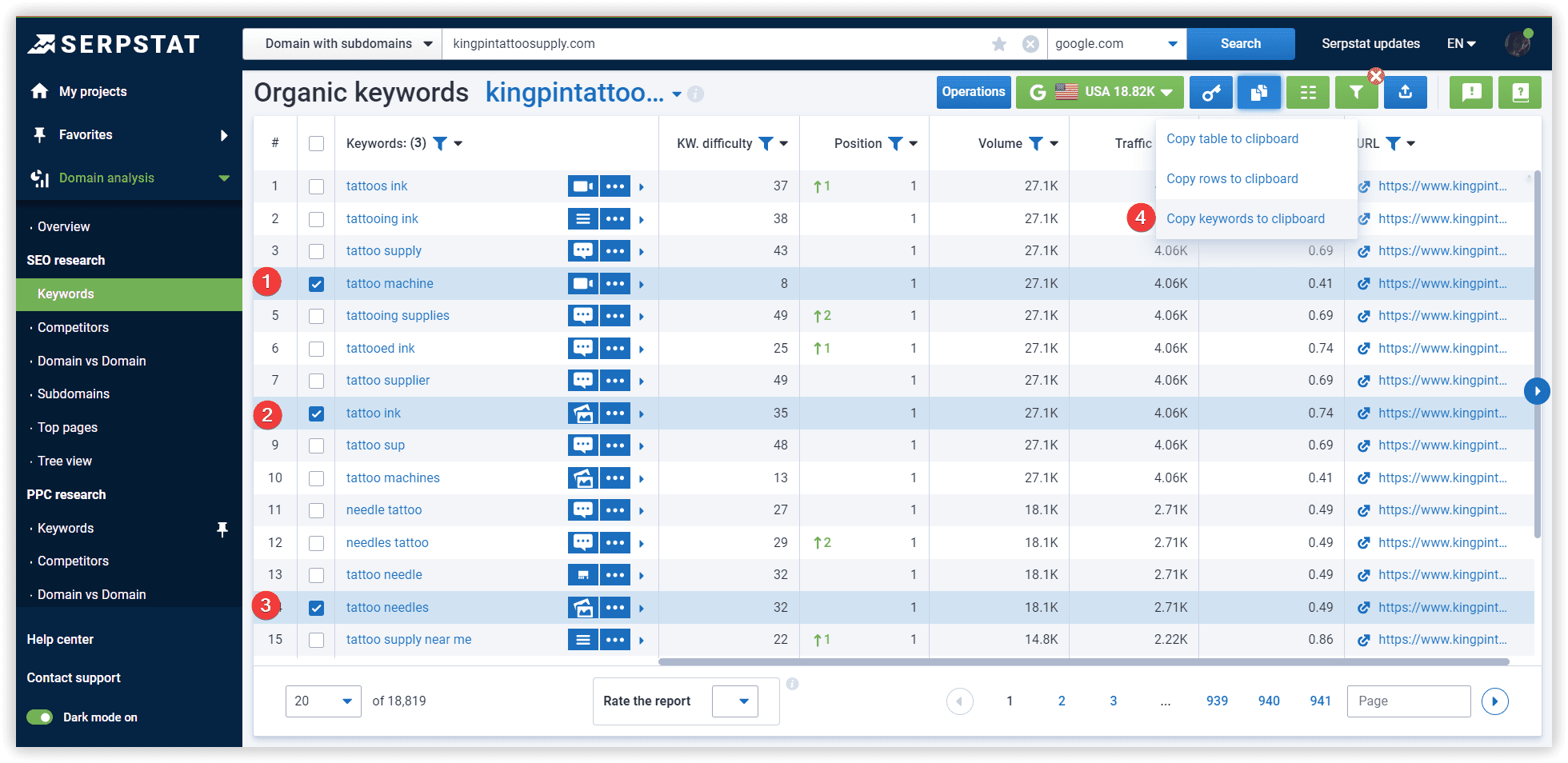Screen dimensions: 1568x763
Task: Select Copy rows to clipboard menu option
Action: point(1232,178)
